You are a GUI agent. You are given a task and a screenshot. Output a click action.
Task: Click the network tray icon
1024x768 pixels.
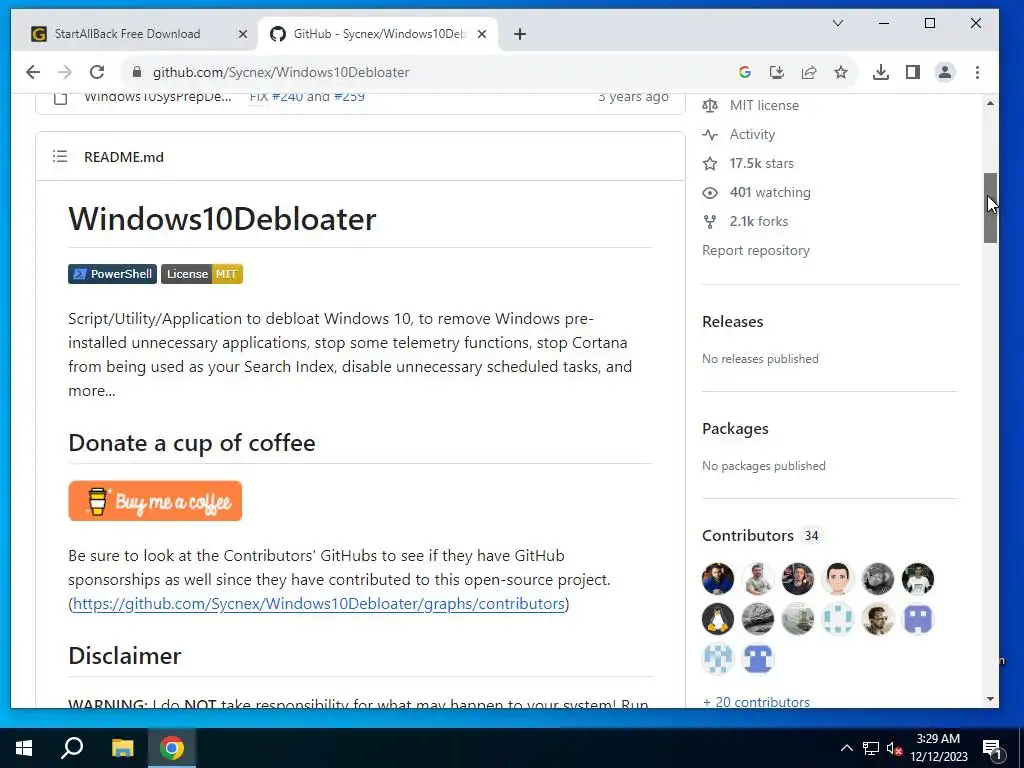(x=871, y=748)
